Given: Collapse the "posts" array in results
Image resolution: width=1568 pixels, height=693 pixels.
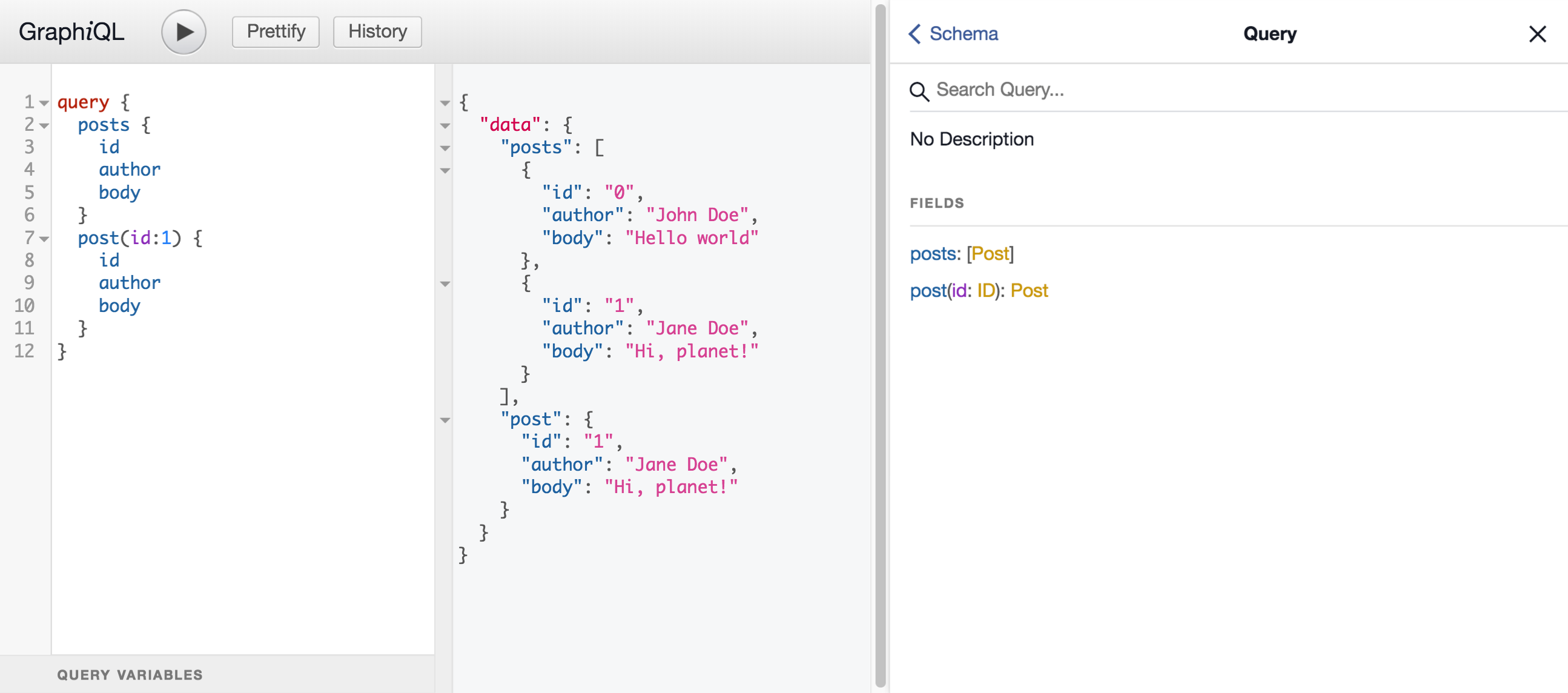Looking at the screenshot, I should (445, 148).
